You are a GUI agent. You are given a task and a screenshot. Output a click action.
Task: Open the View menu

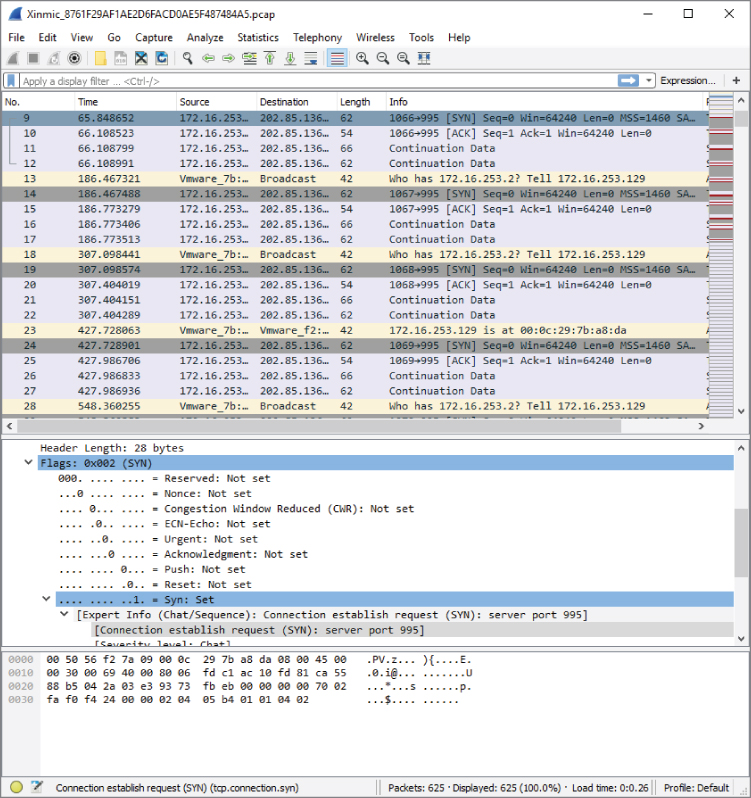click(x=81, y=38)
